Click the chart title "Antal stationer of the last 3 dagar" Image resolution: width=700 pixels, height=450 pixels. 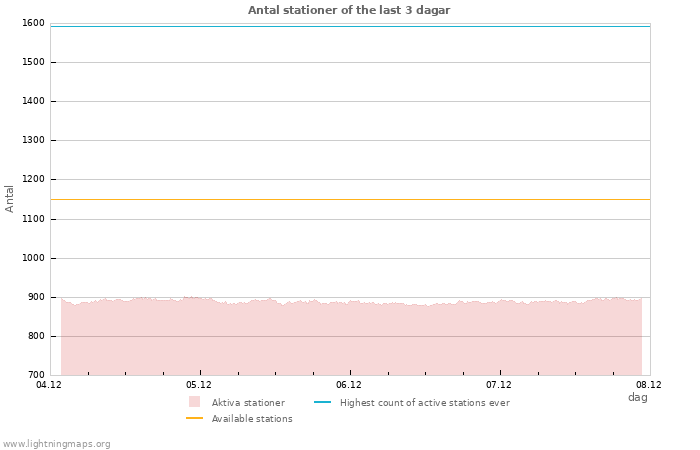coord(349,10)
